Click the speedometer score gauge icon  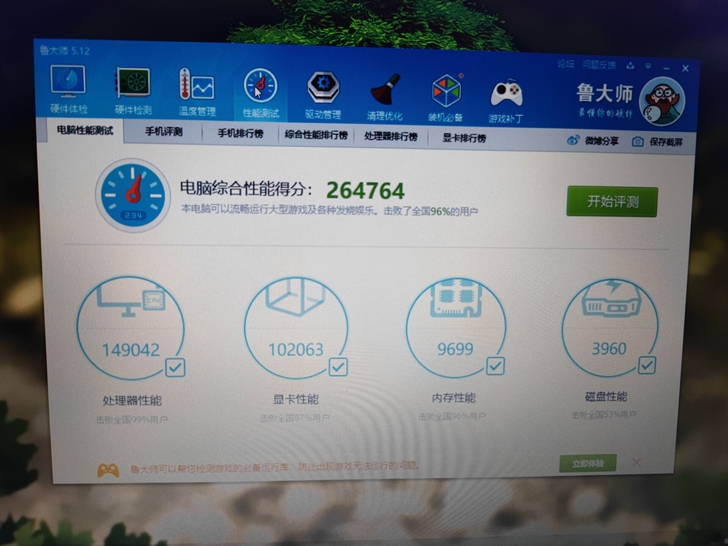[133, 195]
